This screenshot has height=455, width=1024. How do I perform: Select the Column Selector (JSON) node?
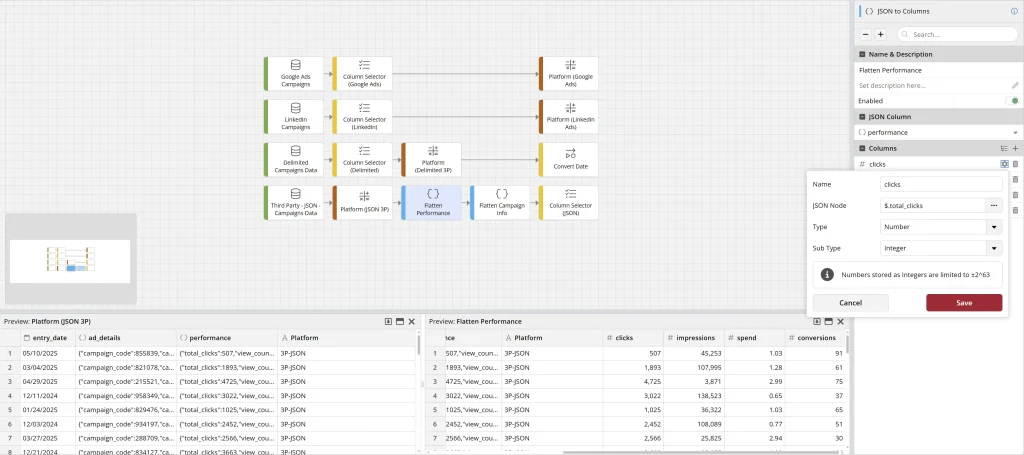(569, 202)
